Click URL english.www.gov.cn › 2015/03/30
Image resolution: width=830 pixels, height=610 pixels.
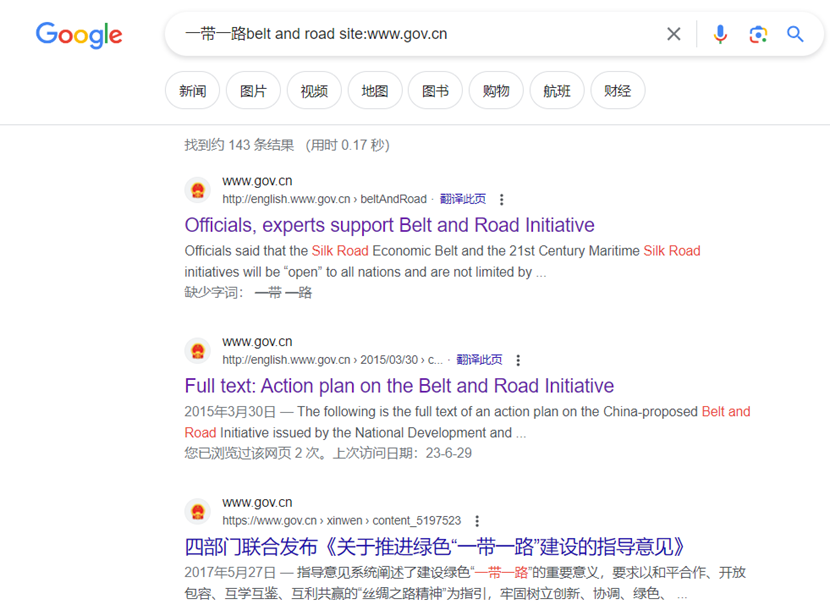pos(332,360)
